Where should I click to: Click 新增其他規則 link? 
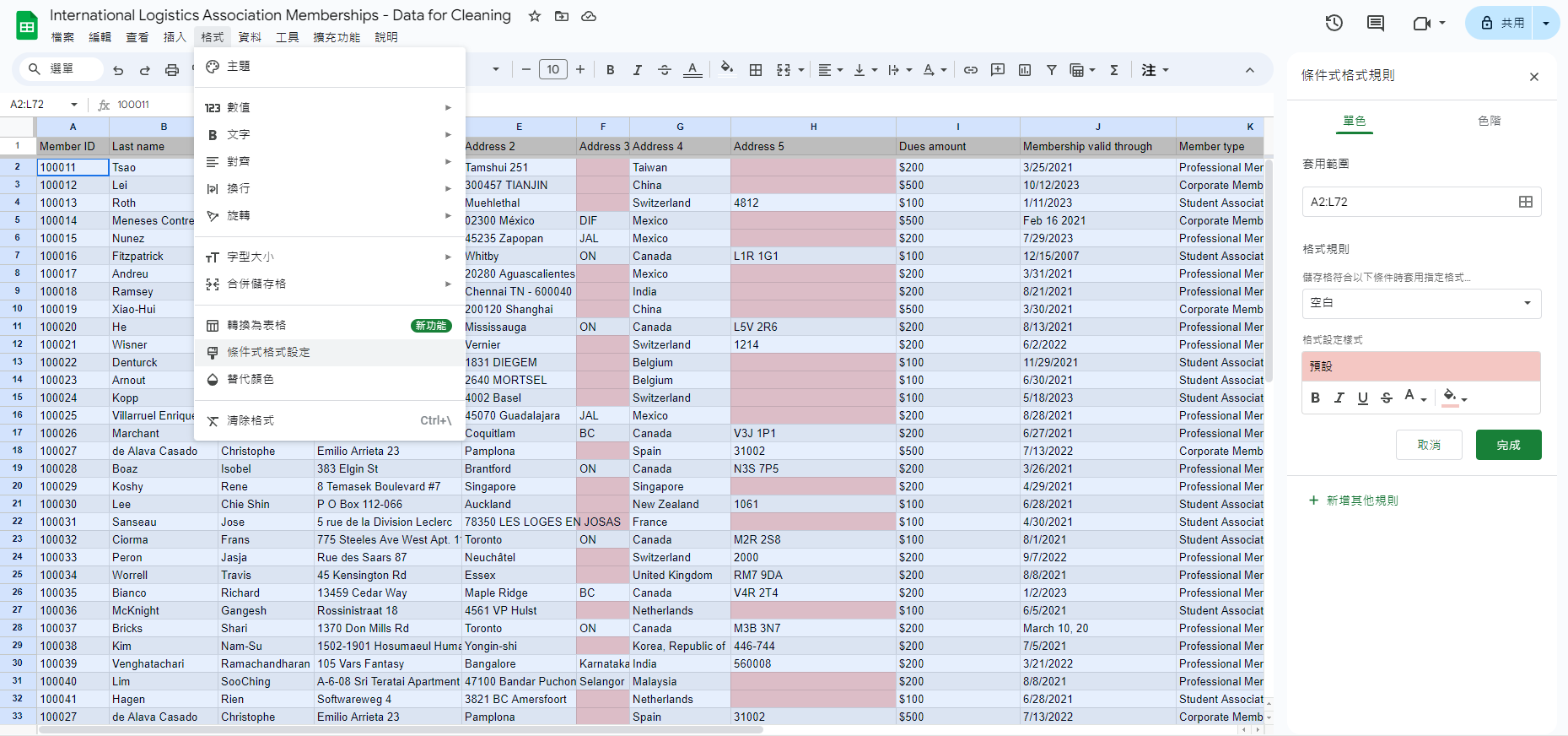1354,501
